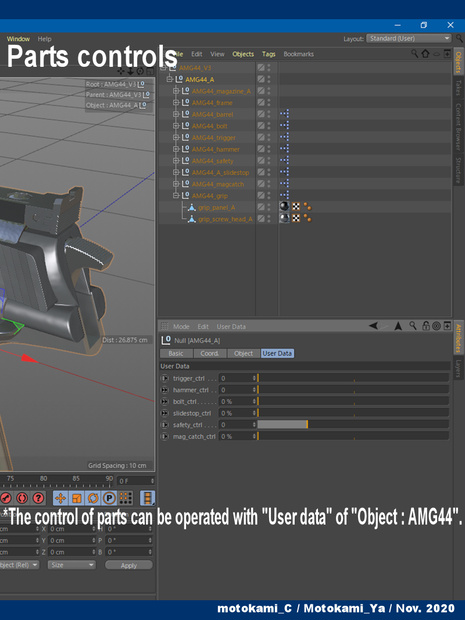Toggle the Parameter (P) key icon
The width and height of the screenshot is (465, 620).
point(109,498)
